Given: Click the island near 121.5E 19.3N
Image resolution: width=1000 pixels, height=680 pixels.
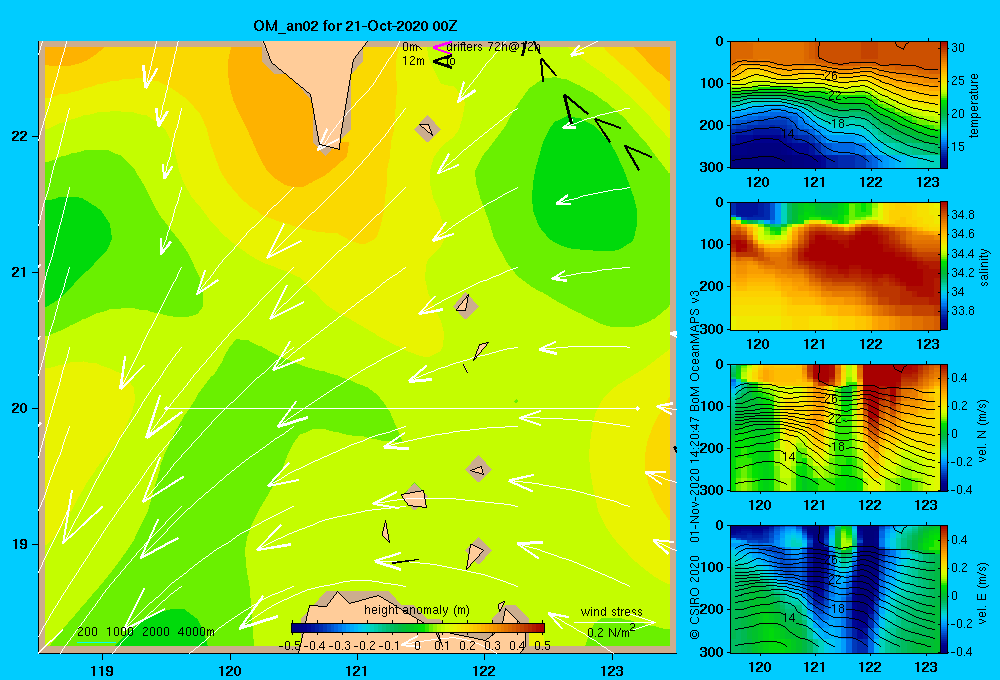Looking at the screenshot, I should click(x=414, y=496).
